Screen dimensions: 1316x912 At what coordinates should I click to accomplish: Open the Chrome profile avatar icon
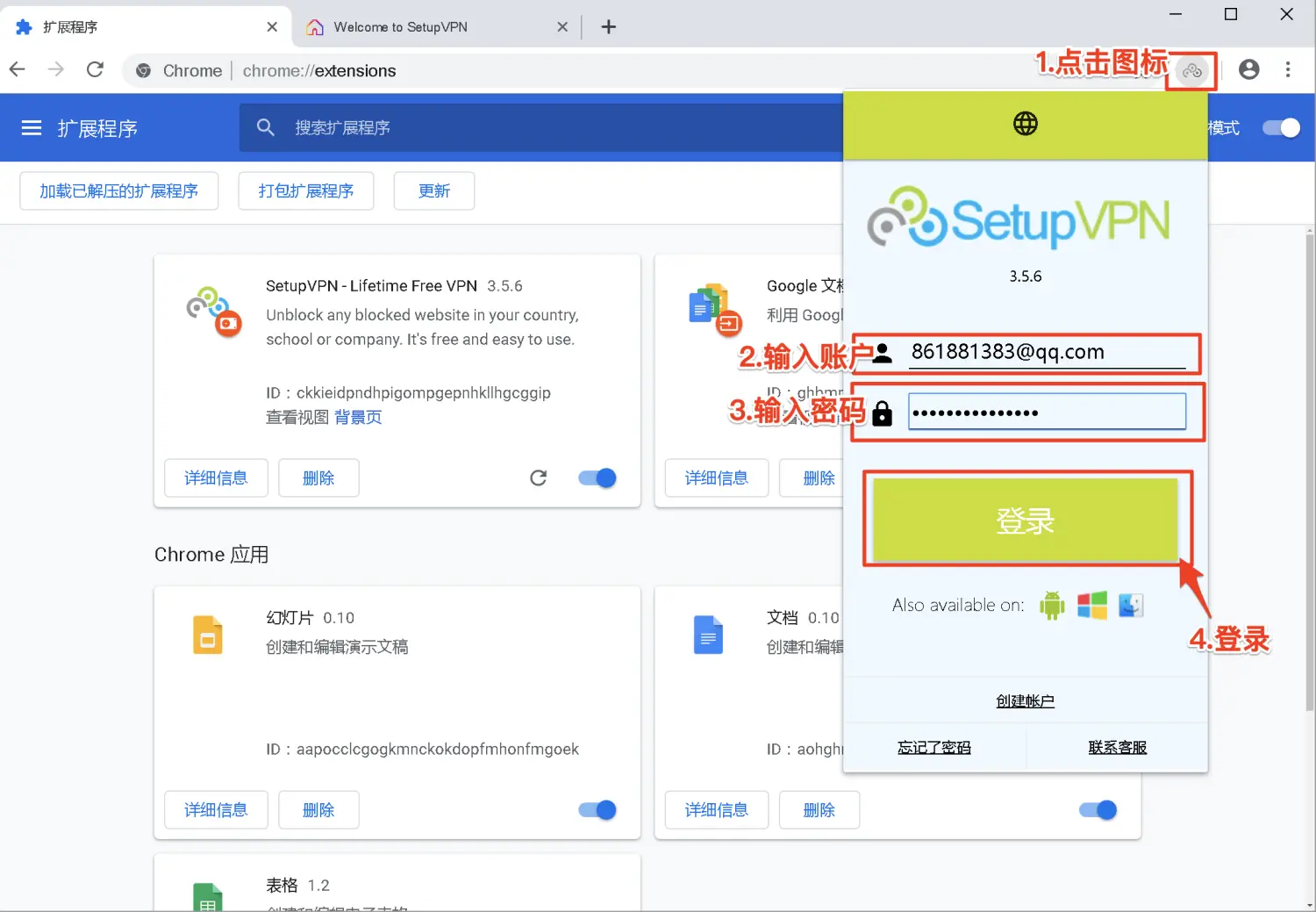coord(1248,70)
